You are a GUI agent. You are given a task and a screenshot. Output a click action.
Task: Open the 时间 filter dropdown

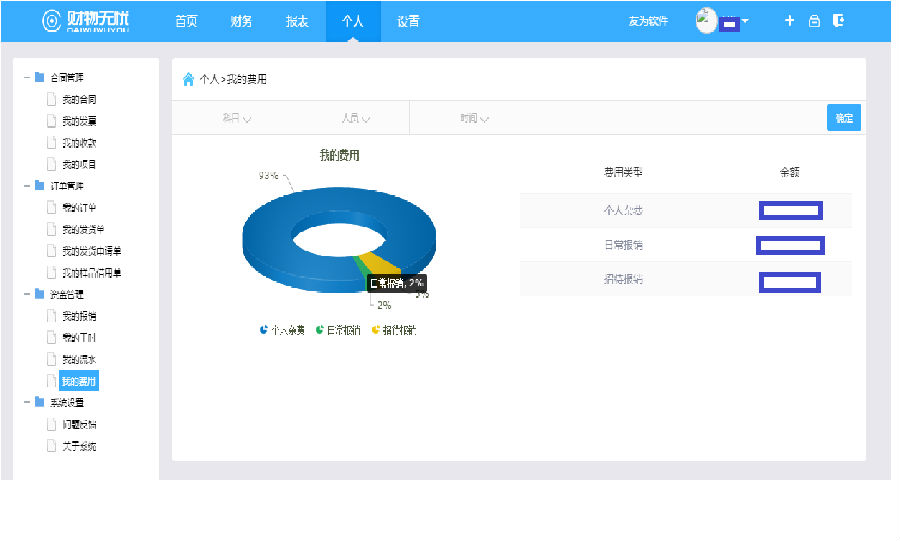(x=474, y=118)
